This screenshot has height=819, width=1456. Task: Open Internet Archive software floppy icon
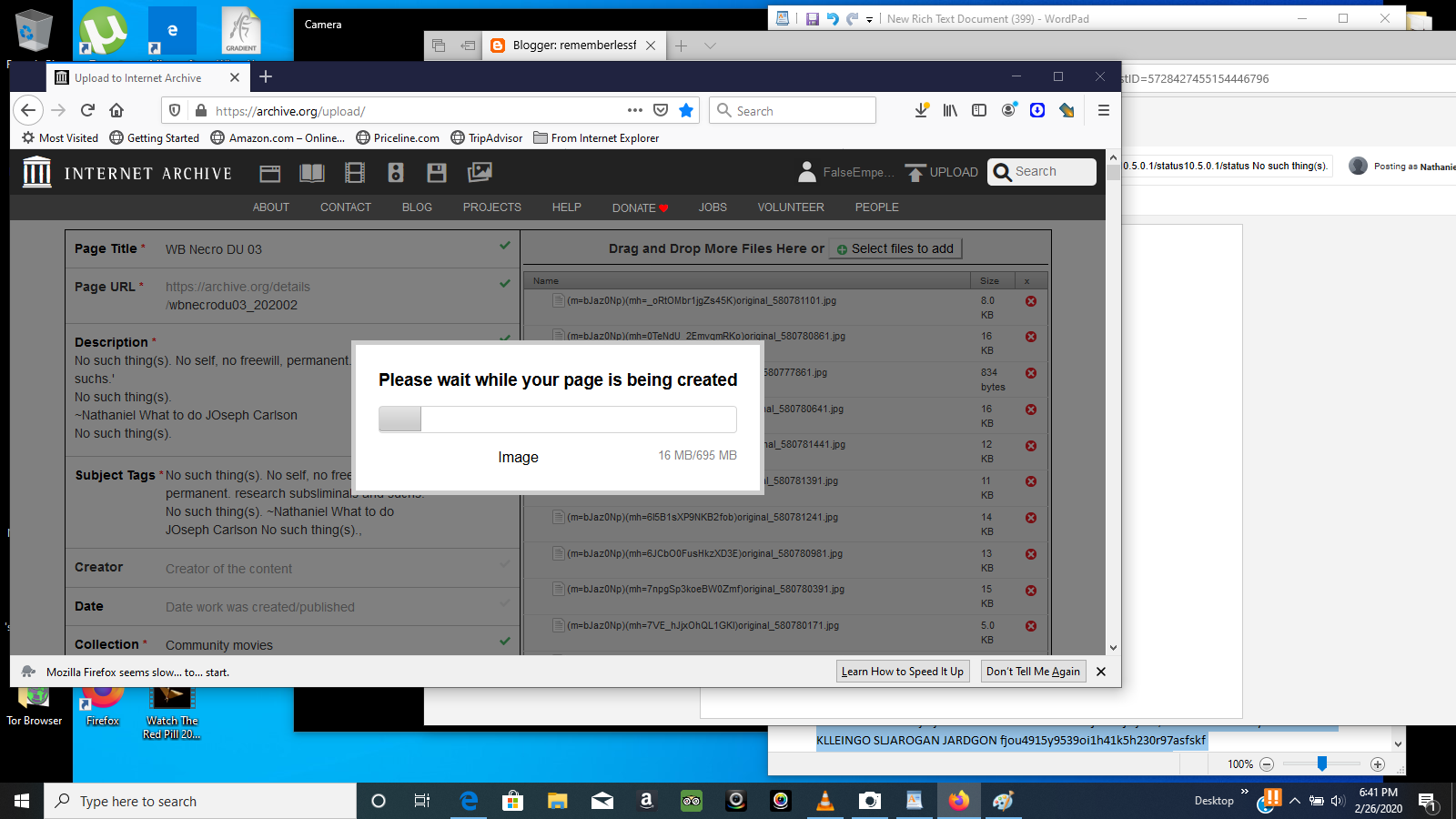pos(437,173)
